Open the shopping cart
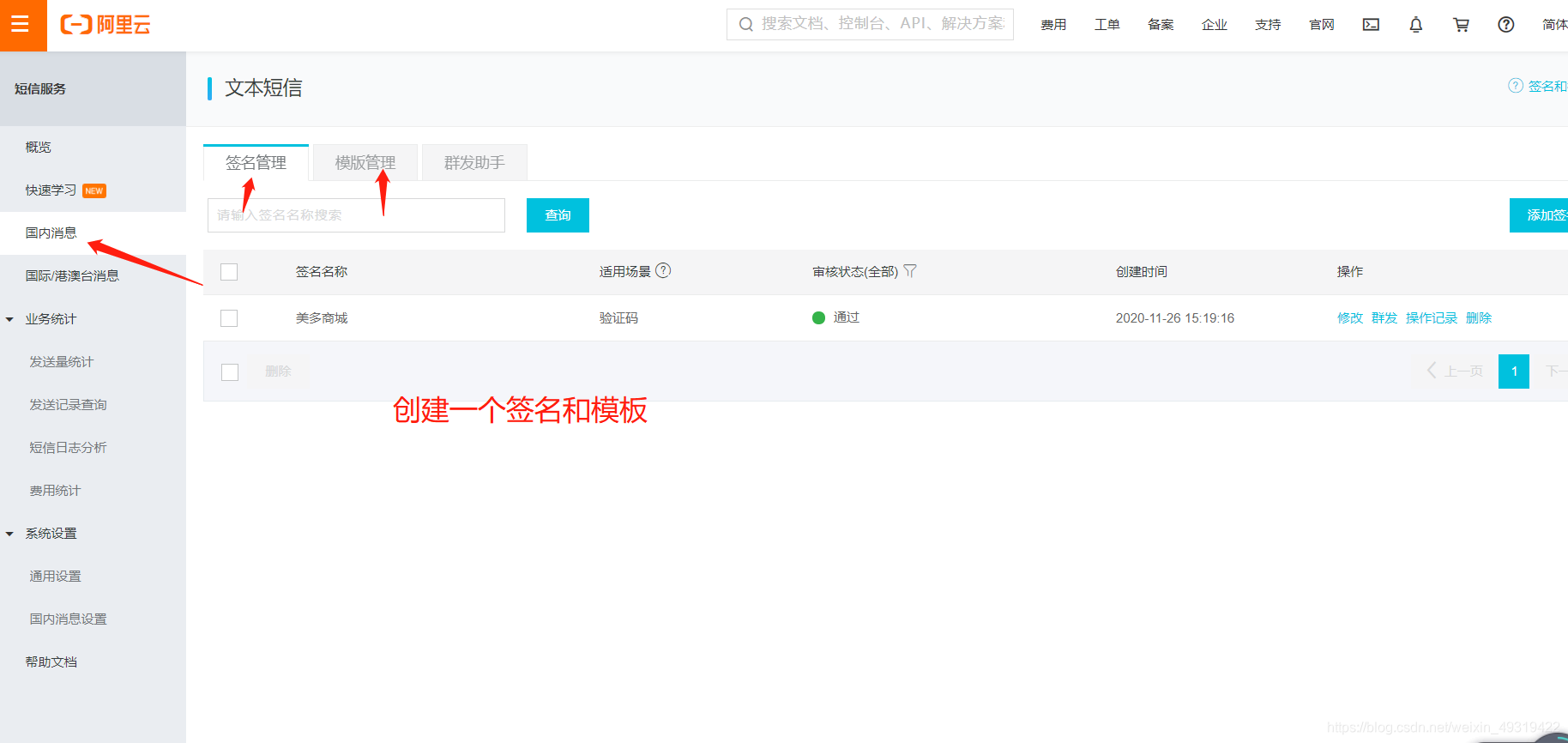This screenshot has width=1568, height=743. coord(1461,25)
